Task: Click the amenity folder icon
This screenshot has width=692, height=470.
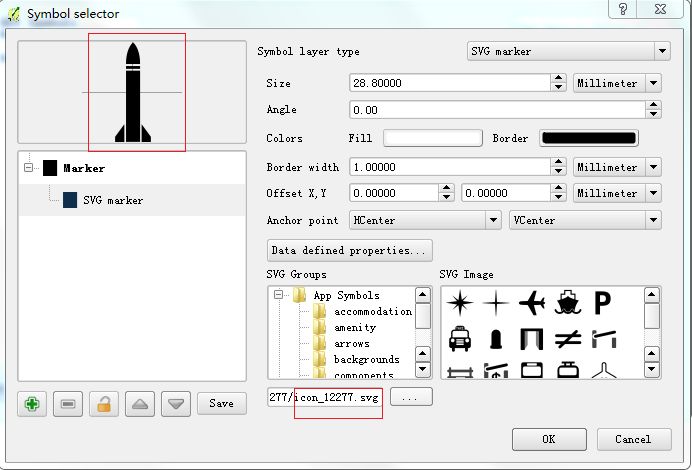Action: (x=319, y=327)
